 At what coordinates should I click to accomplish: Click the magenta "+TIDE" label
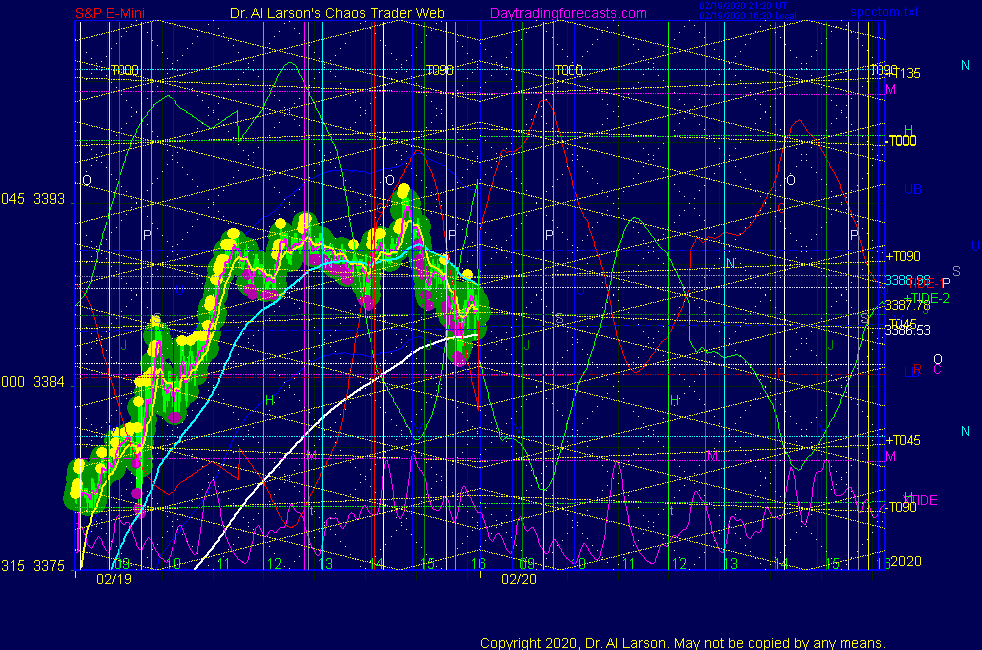[920, 500]
